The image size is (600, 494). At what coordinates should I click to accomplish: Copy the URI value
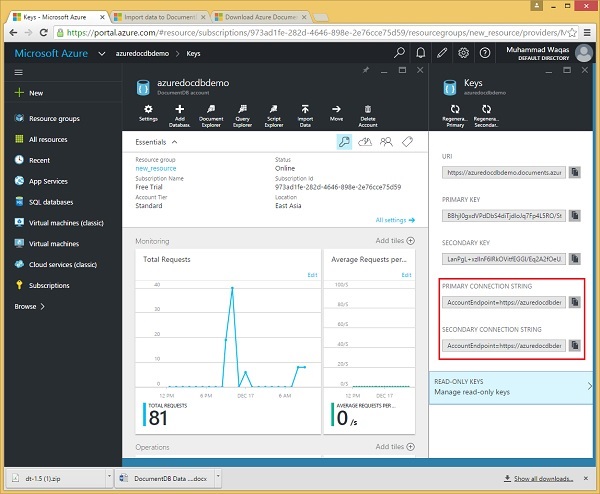tap(575, 172)
